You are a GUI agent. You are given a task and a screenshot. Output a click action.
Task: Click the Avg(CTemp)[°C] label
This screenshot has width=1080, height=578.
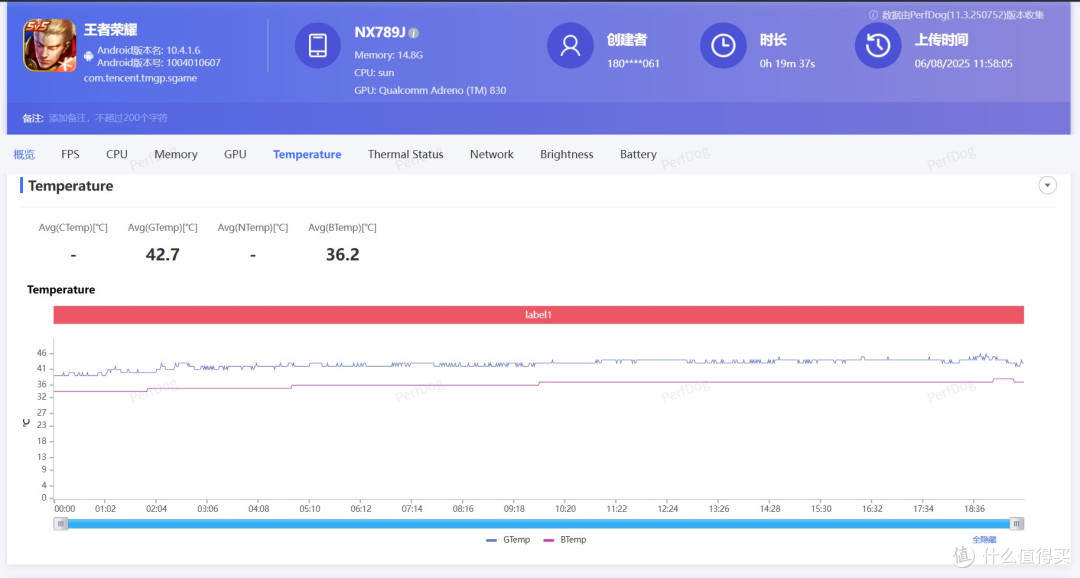coord(73,227)
